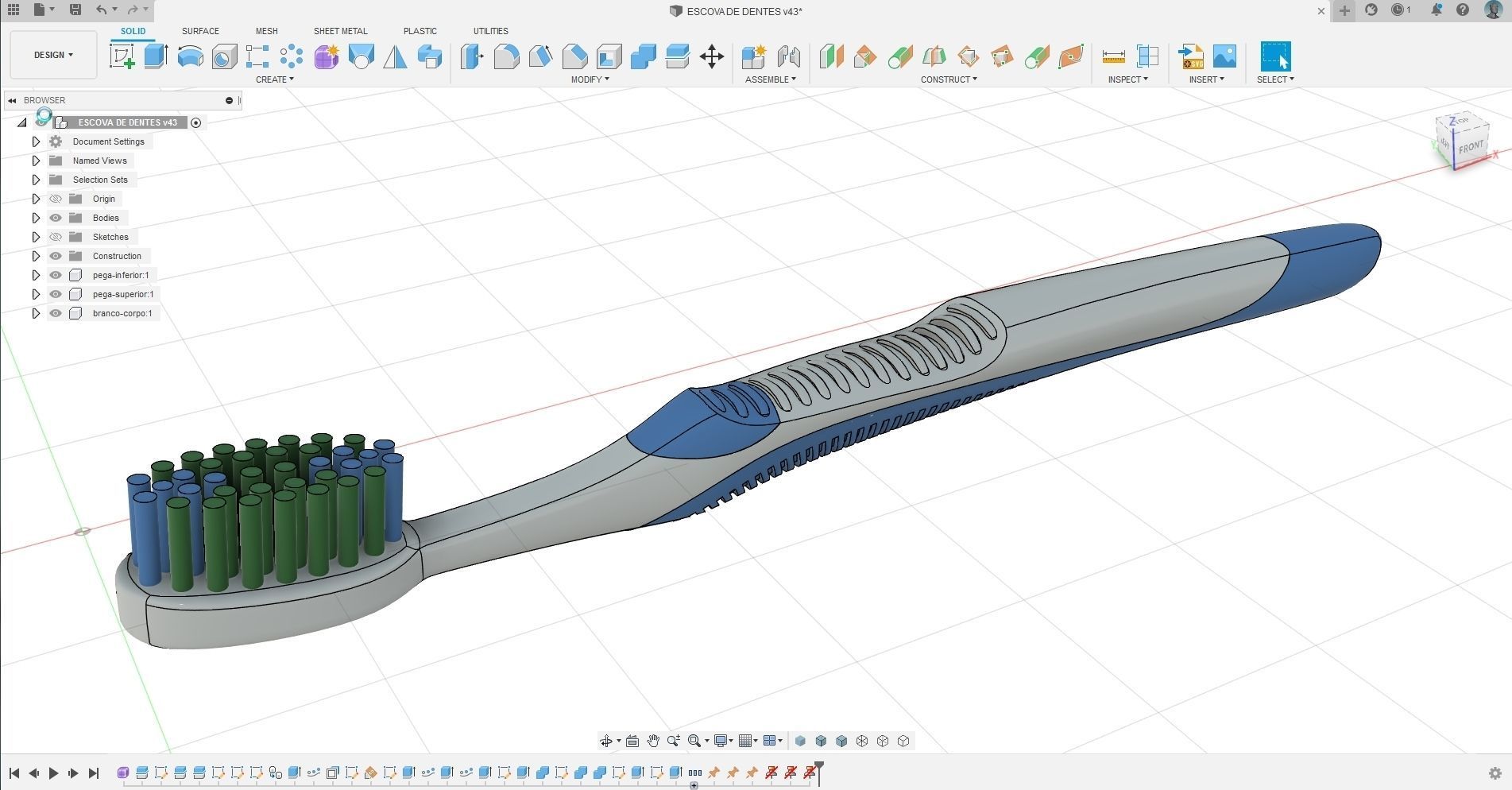Open the ASSEMBLE dropdown menu
The image size is (1512, 790).
click(x=770, y=79)
